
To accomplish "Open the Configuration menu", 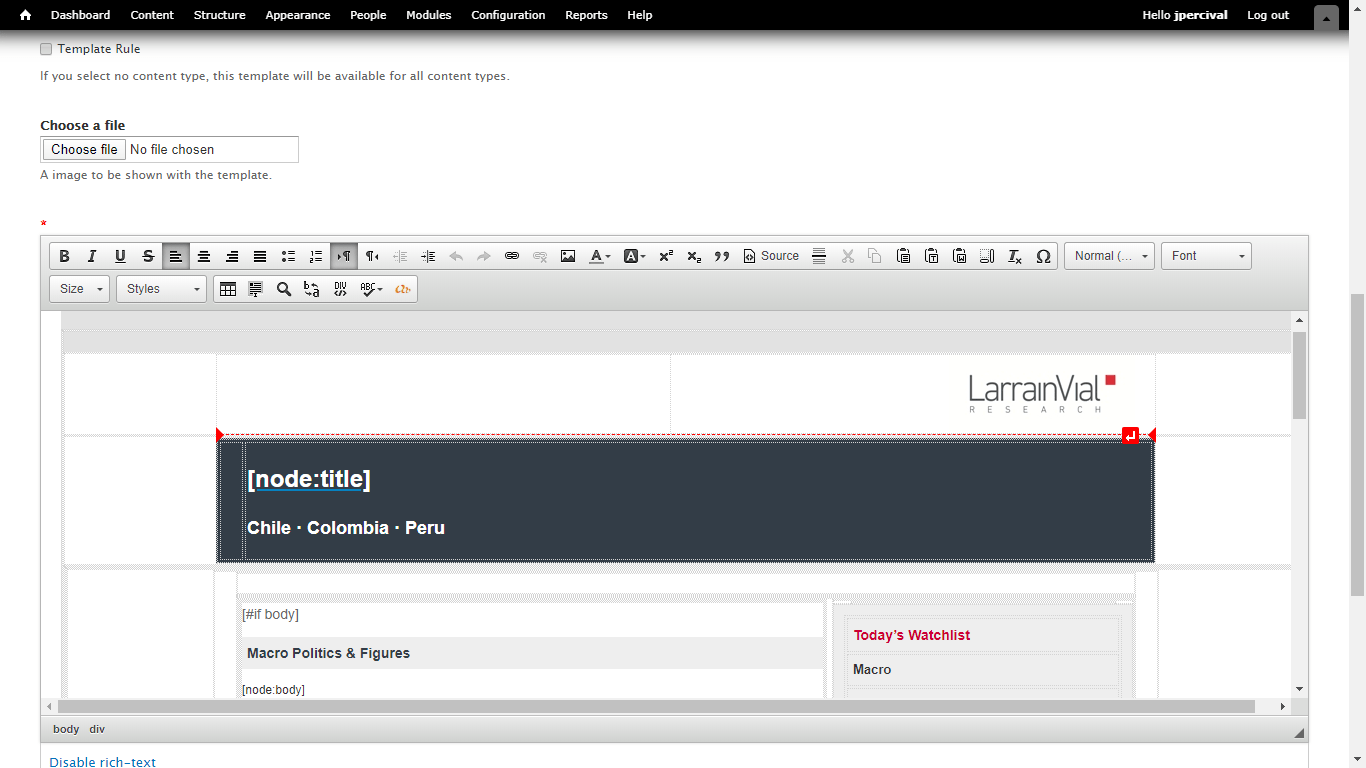I will coord(508,15).
